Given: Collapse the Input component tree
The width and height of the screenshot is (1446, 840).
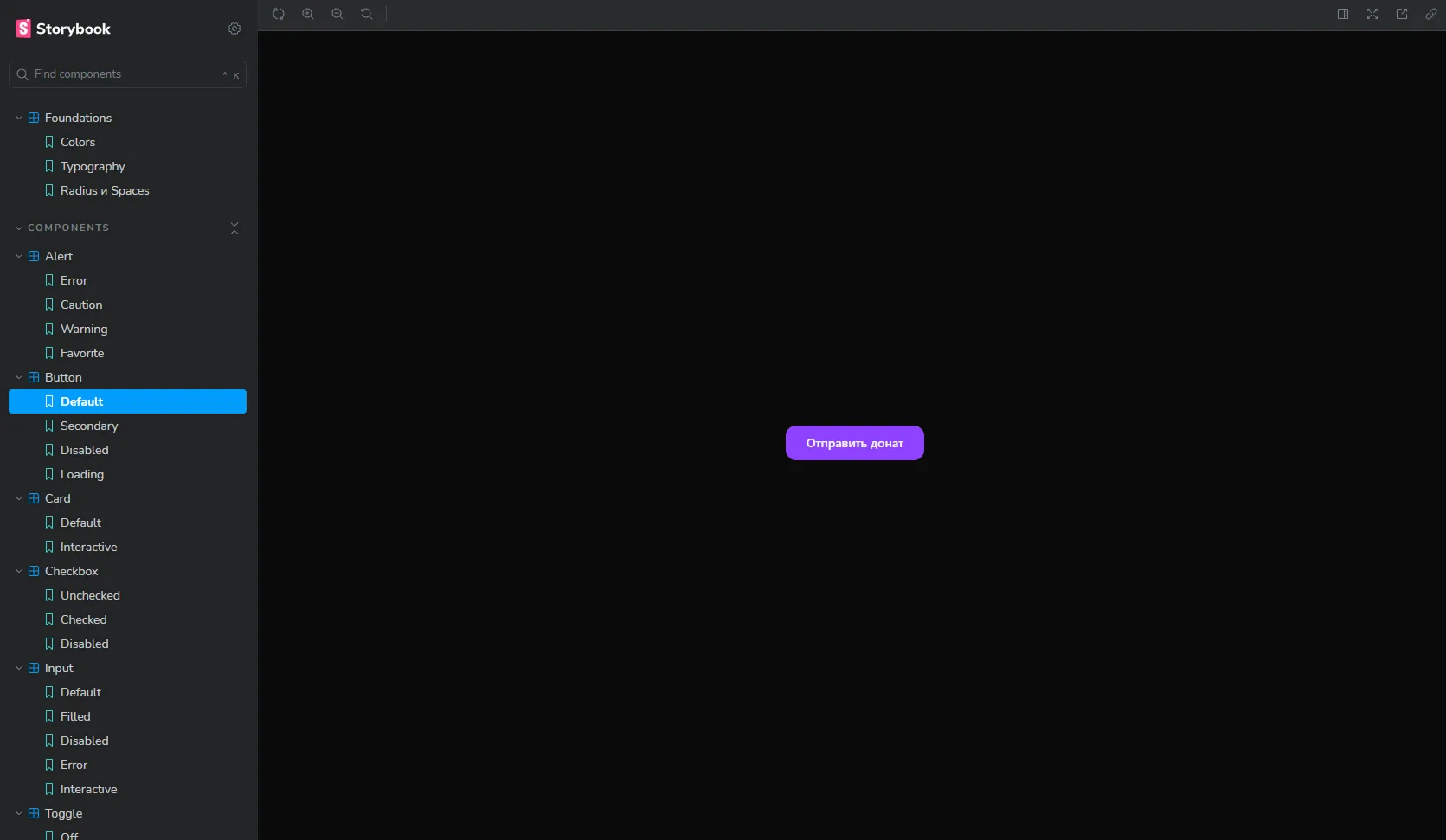Looking at the screenshot, I should coord(128,668).
